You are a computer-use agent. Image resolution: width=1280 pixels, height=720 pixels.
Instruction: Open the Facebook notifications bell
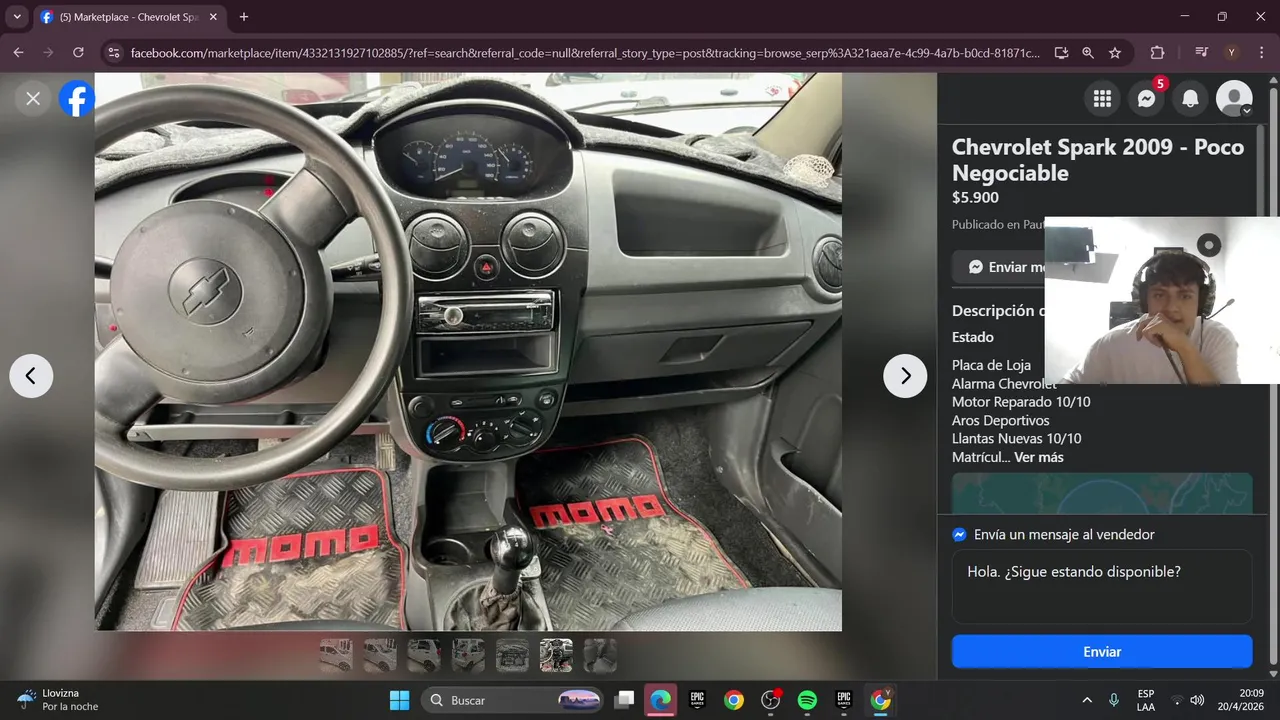(1190, 98)
